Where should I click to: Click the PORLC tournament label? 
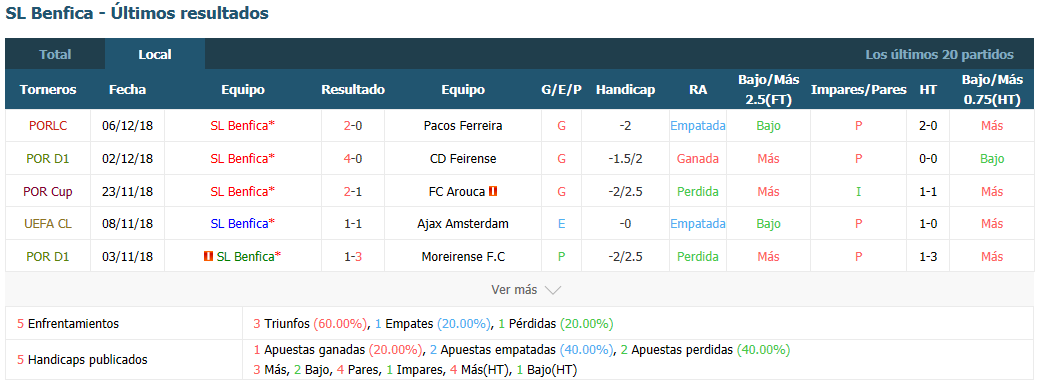pos(48,125)
